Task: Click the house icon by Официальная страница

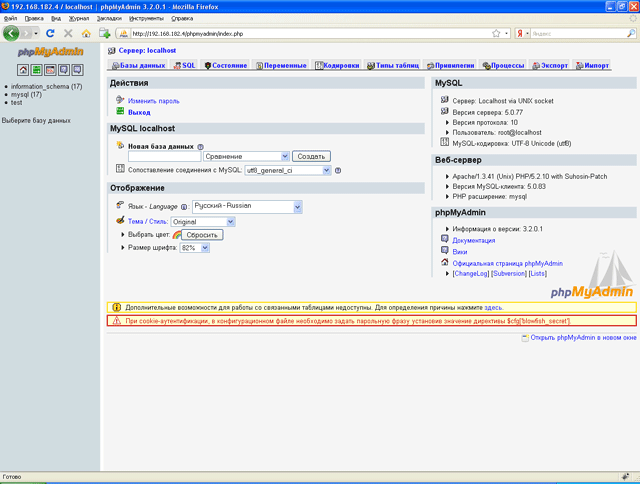Action: coord(445,262)
